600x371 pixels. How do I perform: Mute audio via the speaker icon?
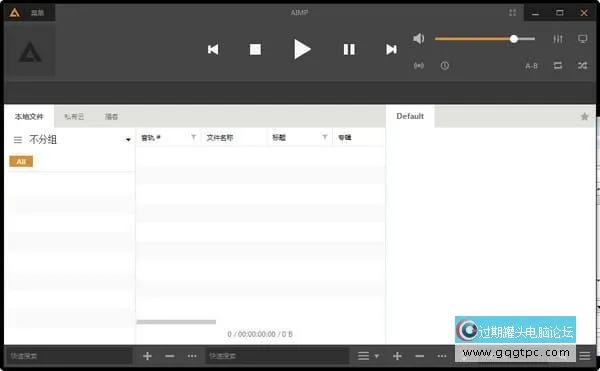point(419,38)
